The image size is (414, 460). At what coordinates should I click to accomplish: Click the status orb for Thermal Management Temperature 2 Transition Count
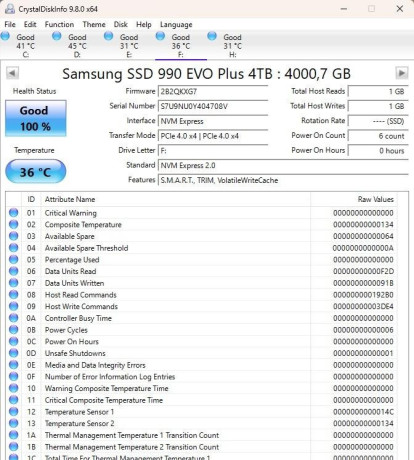14,447
